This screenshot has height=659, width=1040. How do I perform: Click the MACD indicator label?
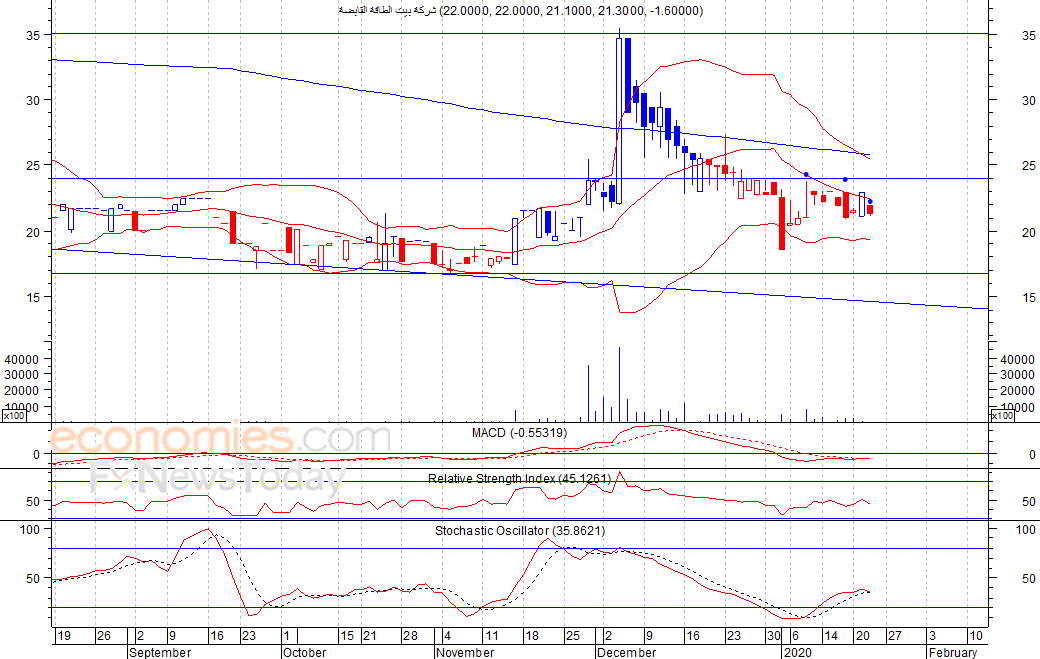coord(519,433)
